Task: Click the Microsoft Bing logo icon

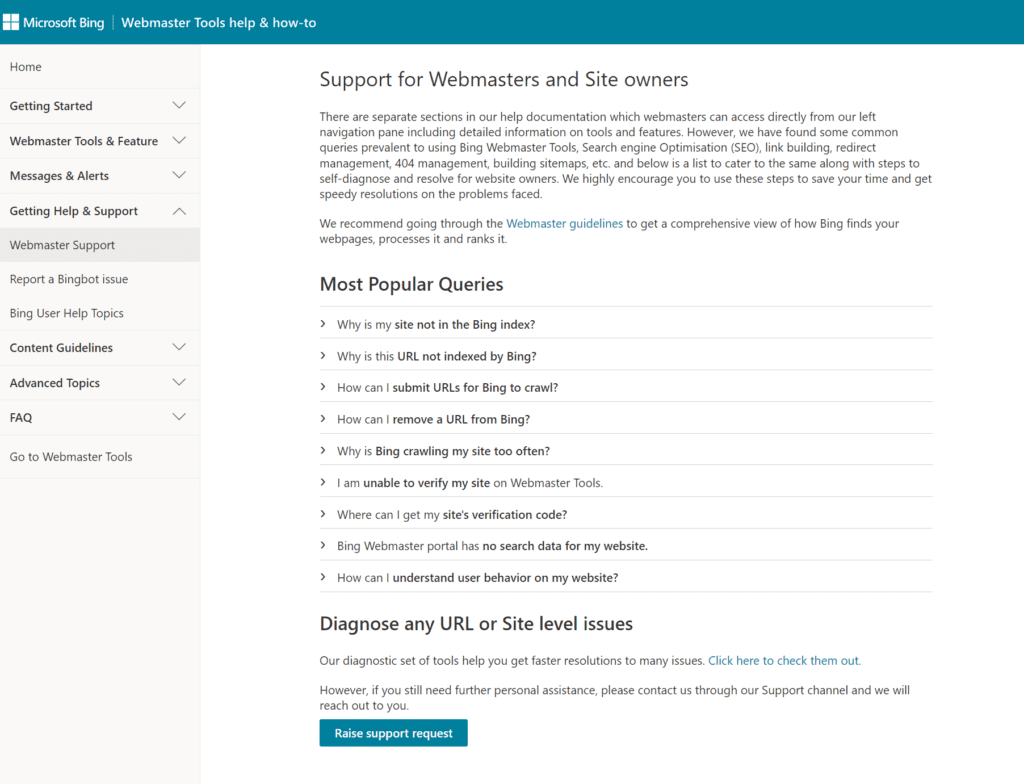Action: (11, 22)
